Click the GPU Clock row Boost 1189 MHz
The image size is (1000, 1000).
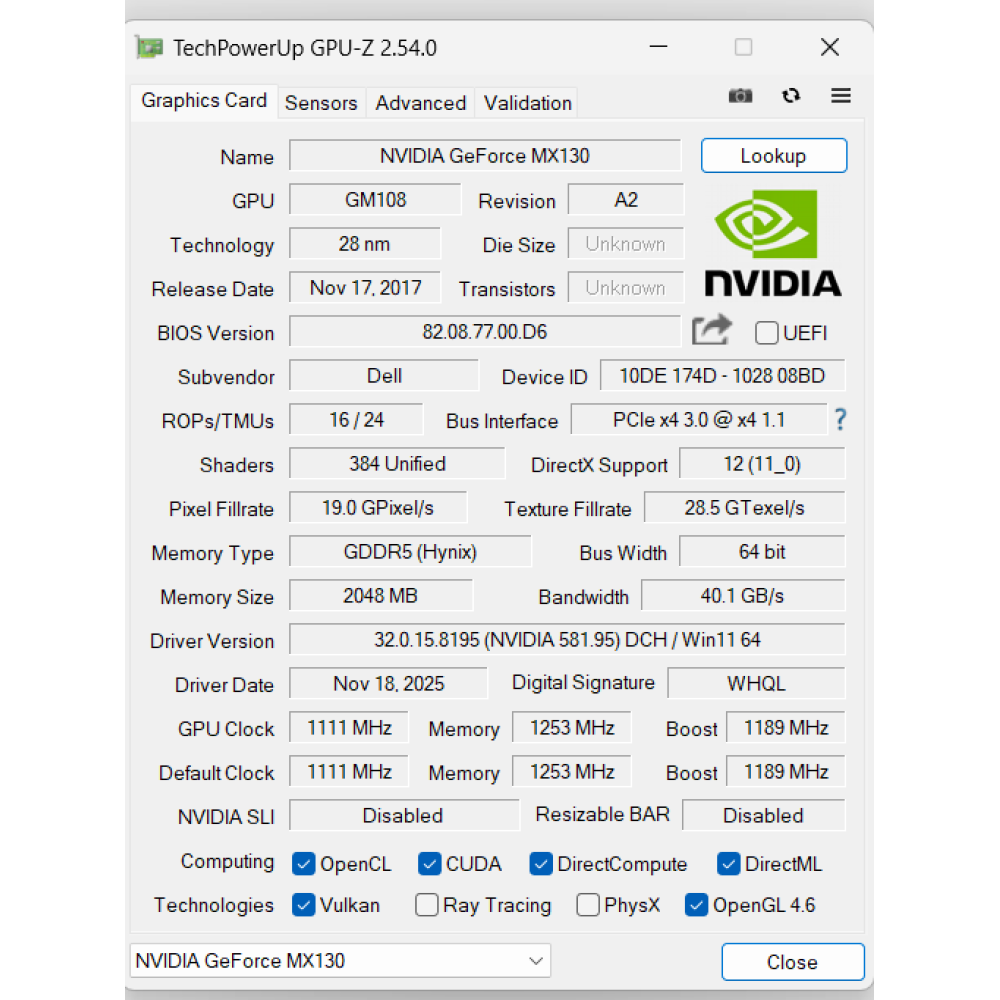(786, 728)
